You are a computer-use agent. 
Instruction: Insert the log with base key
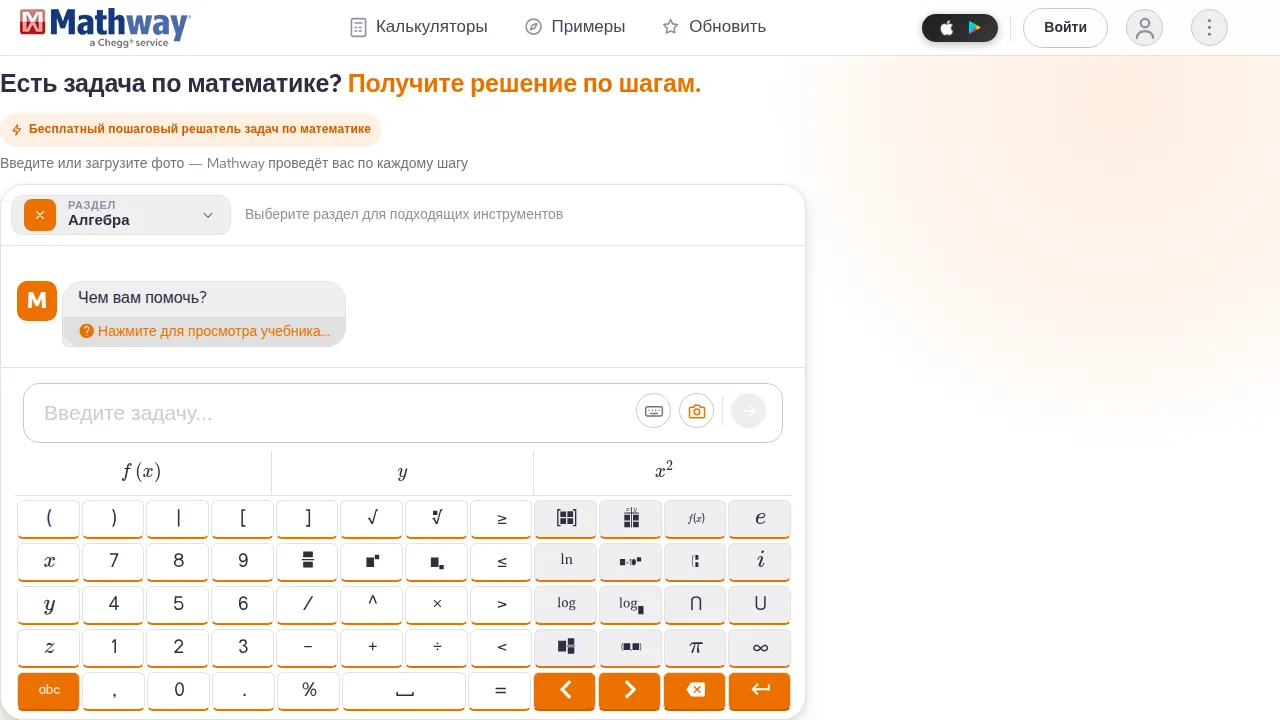631,605
